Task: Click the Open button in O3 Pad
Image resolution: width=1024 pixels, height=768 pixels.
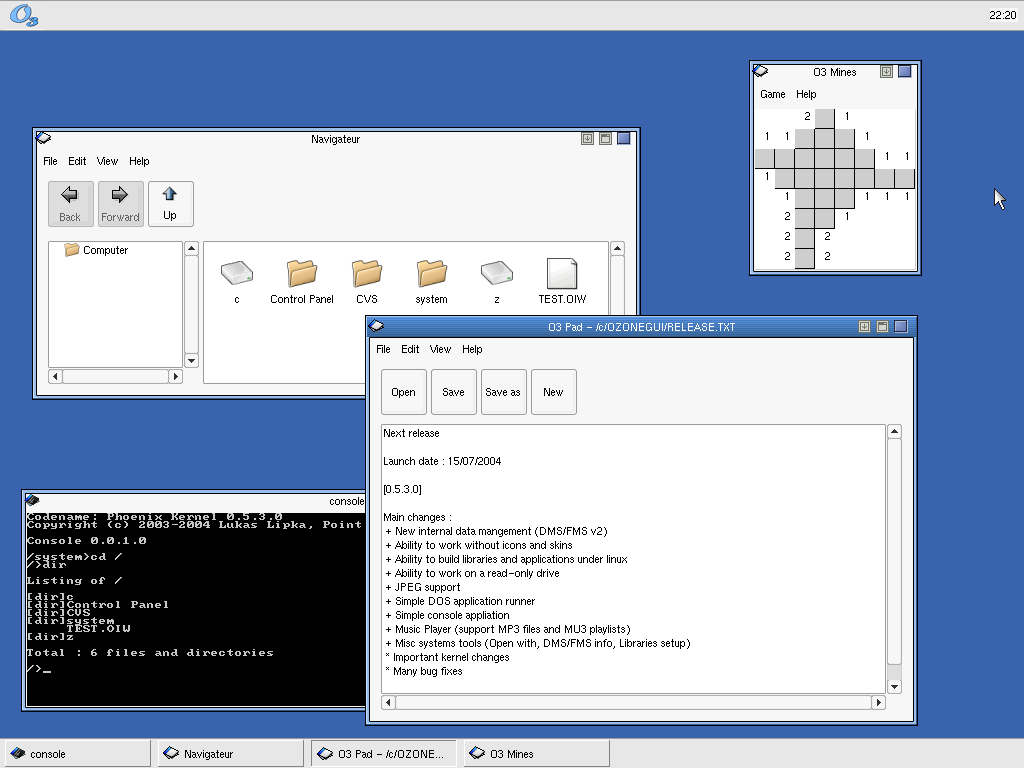Action: click(404, 392)
